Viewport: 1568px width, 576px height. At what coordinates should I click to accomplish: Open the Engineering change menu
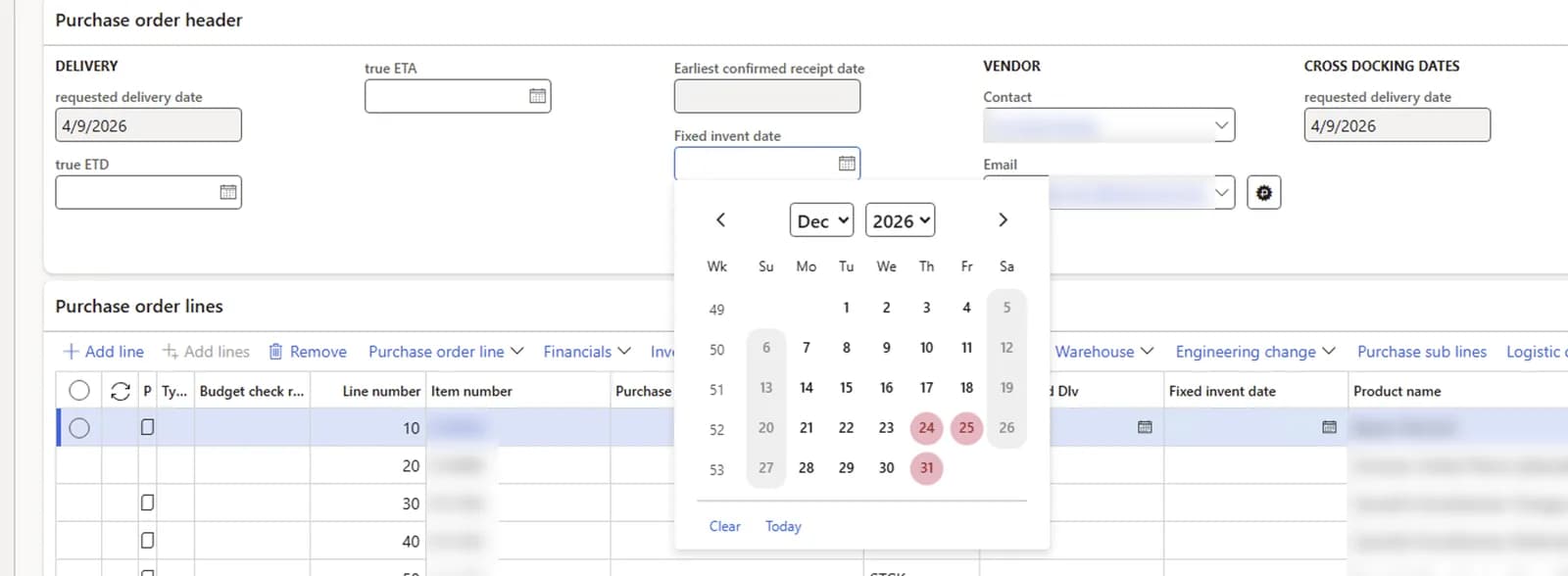(x=1255, y=352)
